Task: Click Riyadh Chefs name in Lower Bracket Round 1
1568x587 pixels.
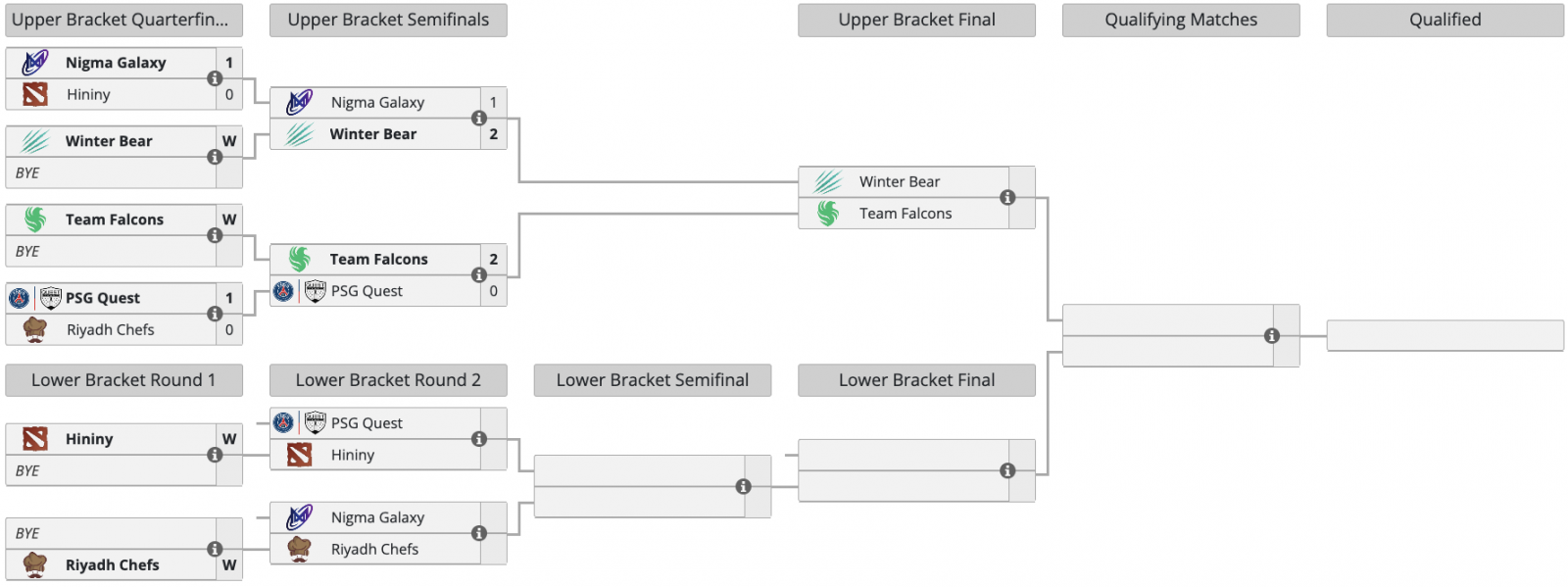Action: pos(112,565)
